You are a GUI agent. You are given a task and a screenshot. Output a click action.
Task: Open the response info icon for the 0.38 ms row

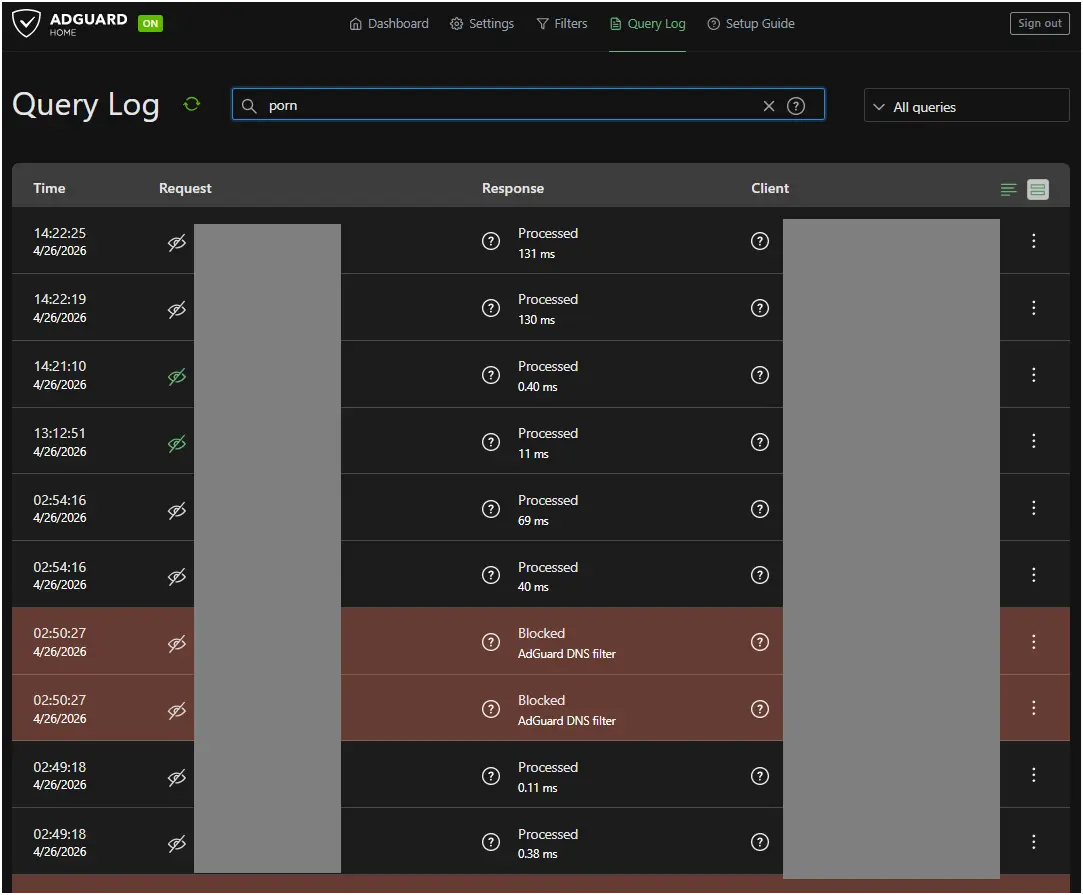click(x=490, y=843)
